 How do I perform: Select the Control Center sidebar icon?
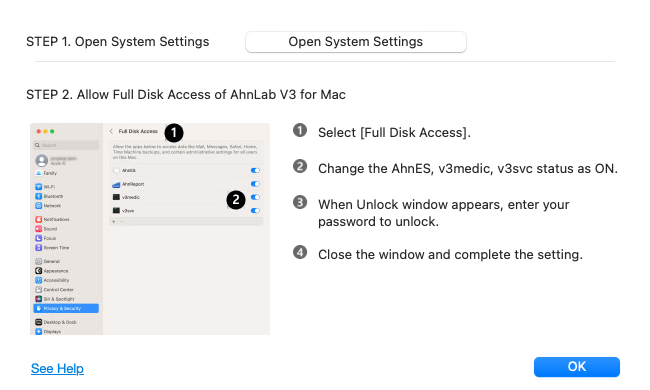(x=39, y=290)
